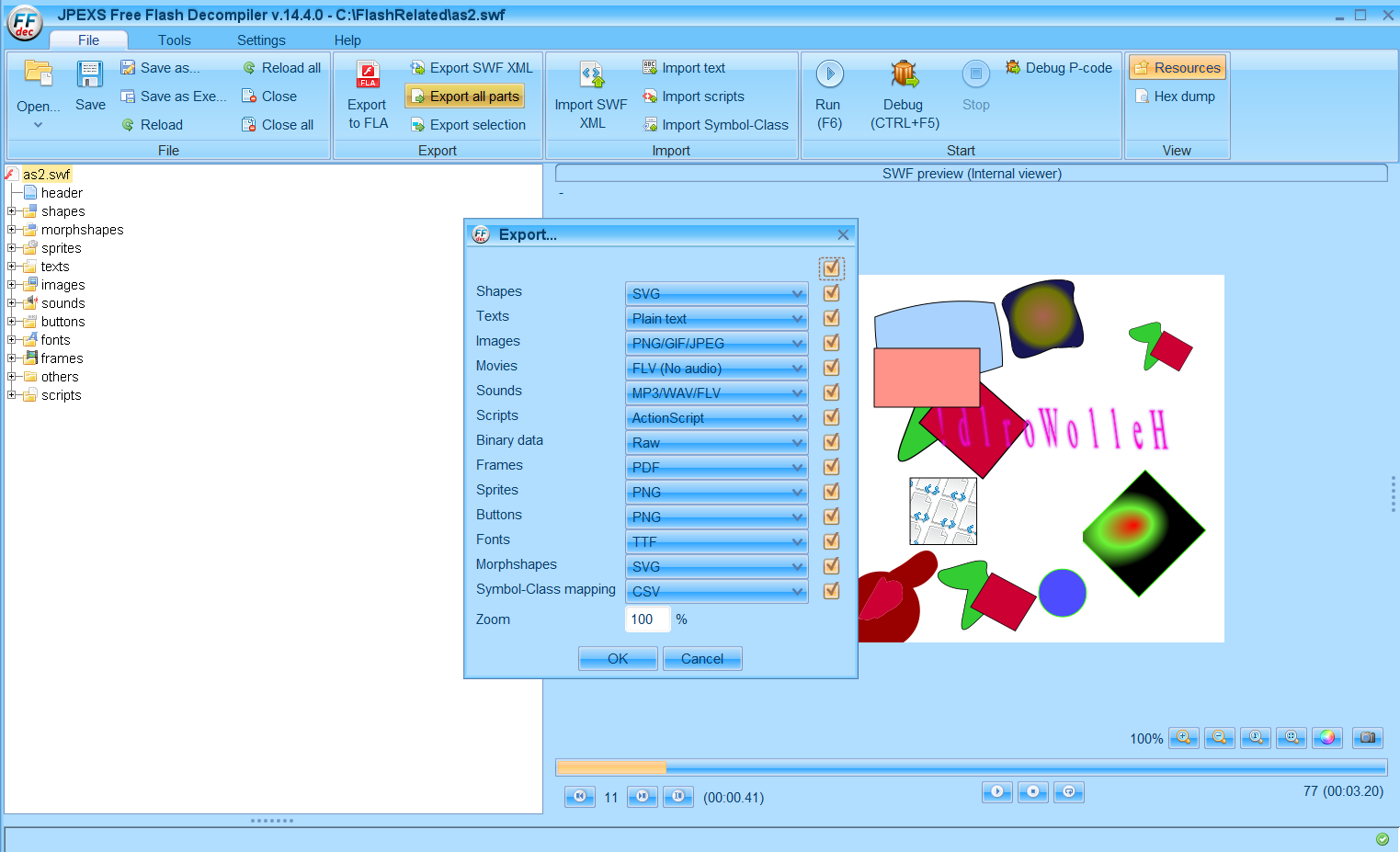Click the Import SWF XML icon
1400x852 pixels.
pos(591,74)
